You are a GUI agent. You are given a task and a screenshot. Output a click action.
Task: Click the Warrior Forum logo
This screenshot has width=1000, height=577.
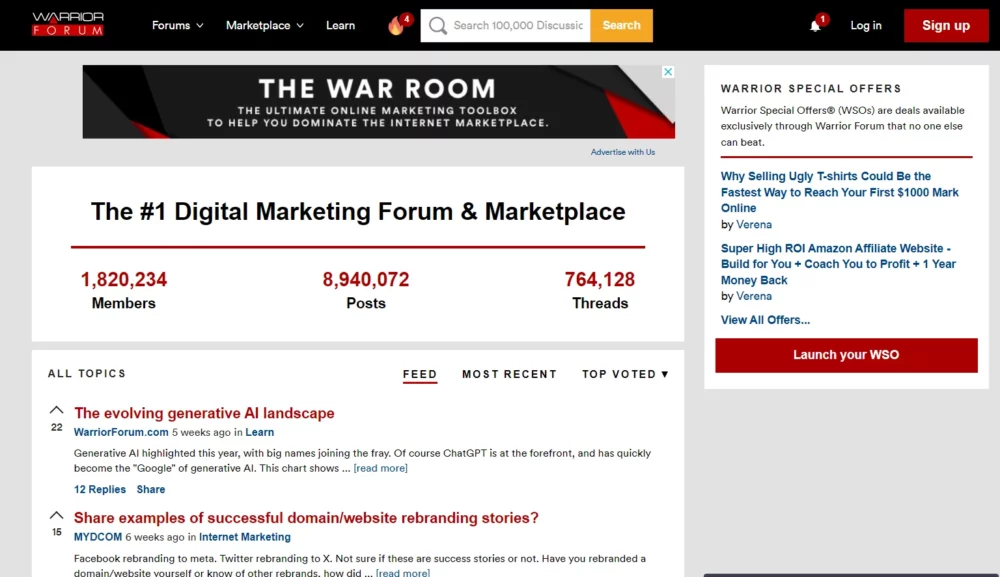pos(68,24)
